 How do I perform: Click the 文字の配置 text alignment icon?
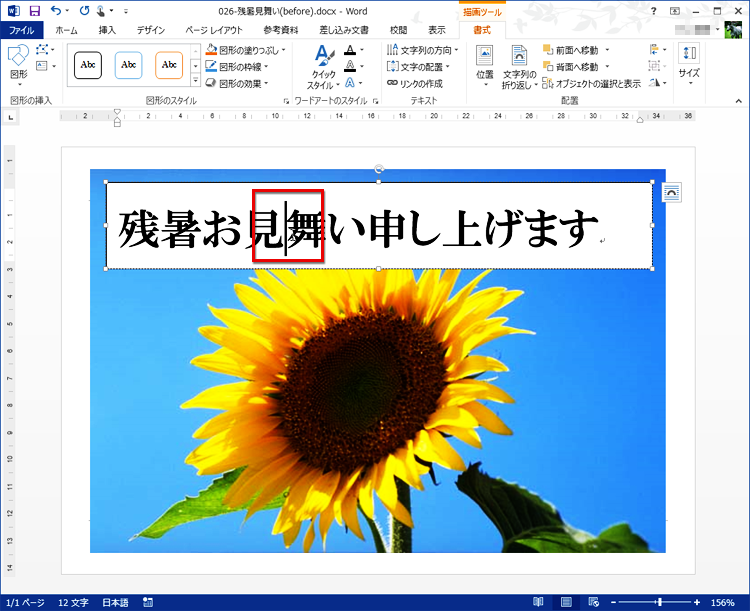click(x=392, y=67)
